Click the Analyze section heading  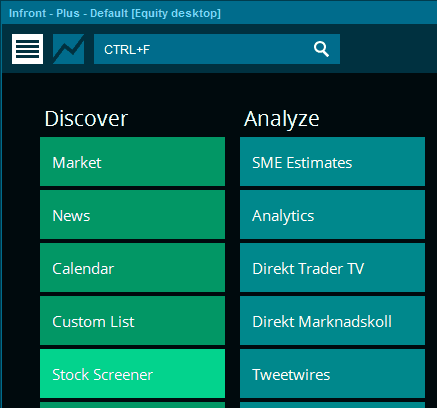click(x=282, y=119)
